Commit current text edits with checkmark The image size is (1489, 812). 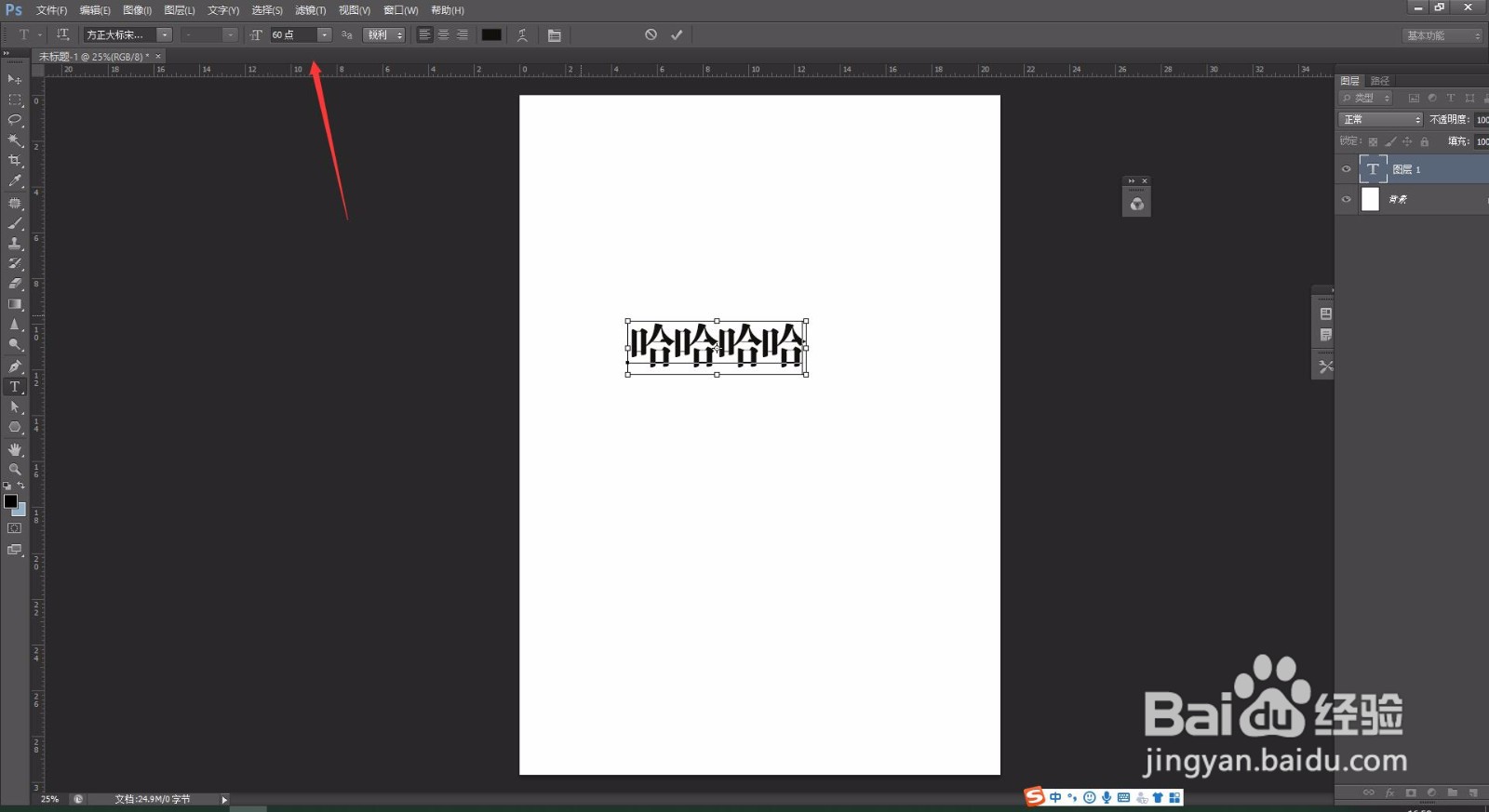click(x=677, y=34)
